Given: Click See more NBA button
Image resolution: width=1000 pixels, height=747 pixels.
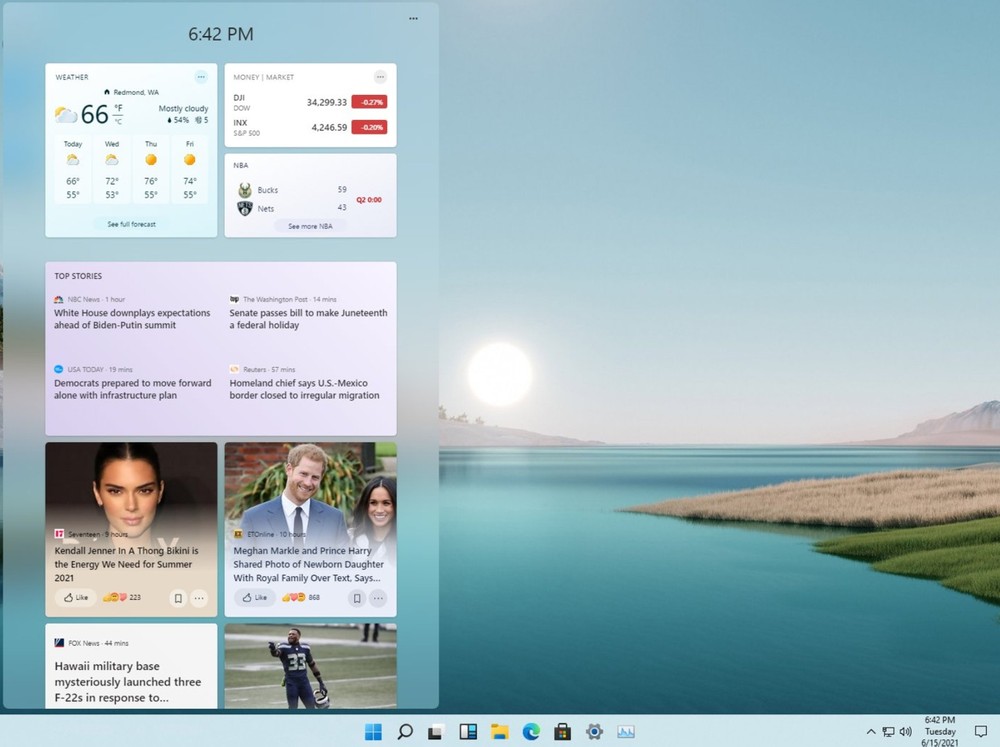Looking at the screenshot, I should (x=310, y=227).
